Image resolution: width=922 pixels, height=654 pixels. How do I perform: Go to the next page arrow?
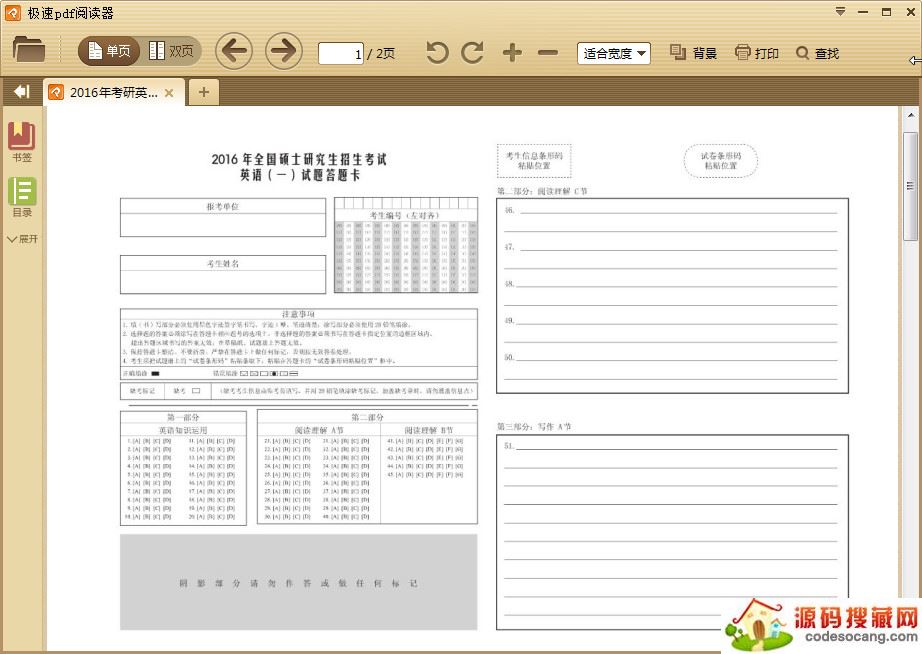[284, 51]
